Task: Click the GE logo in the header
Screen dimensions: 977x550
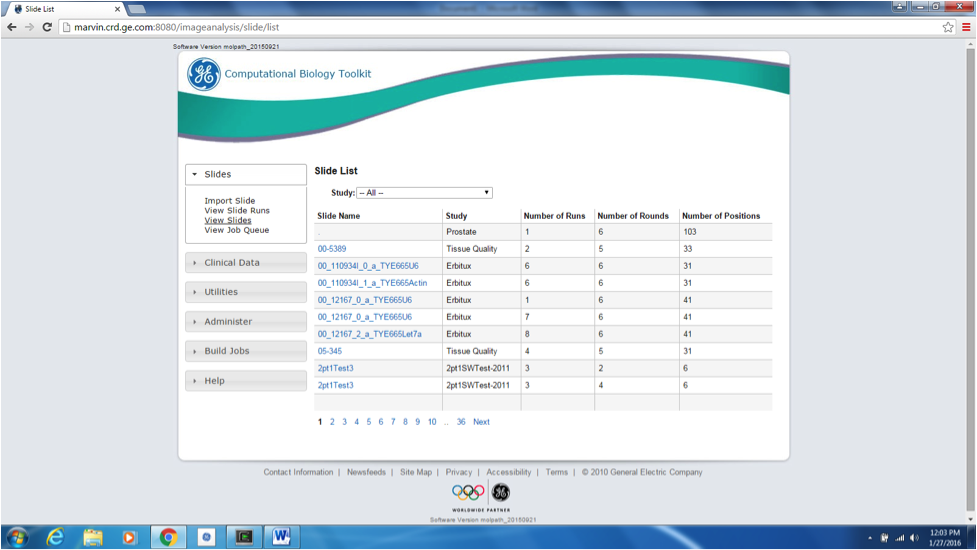Action: 204,75
